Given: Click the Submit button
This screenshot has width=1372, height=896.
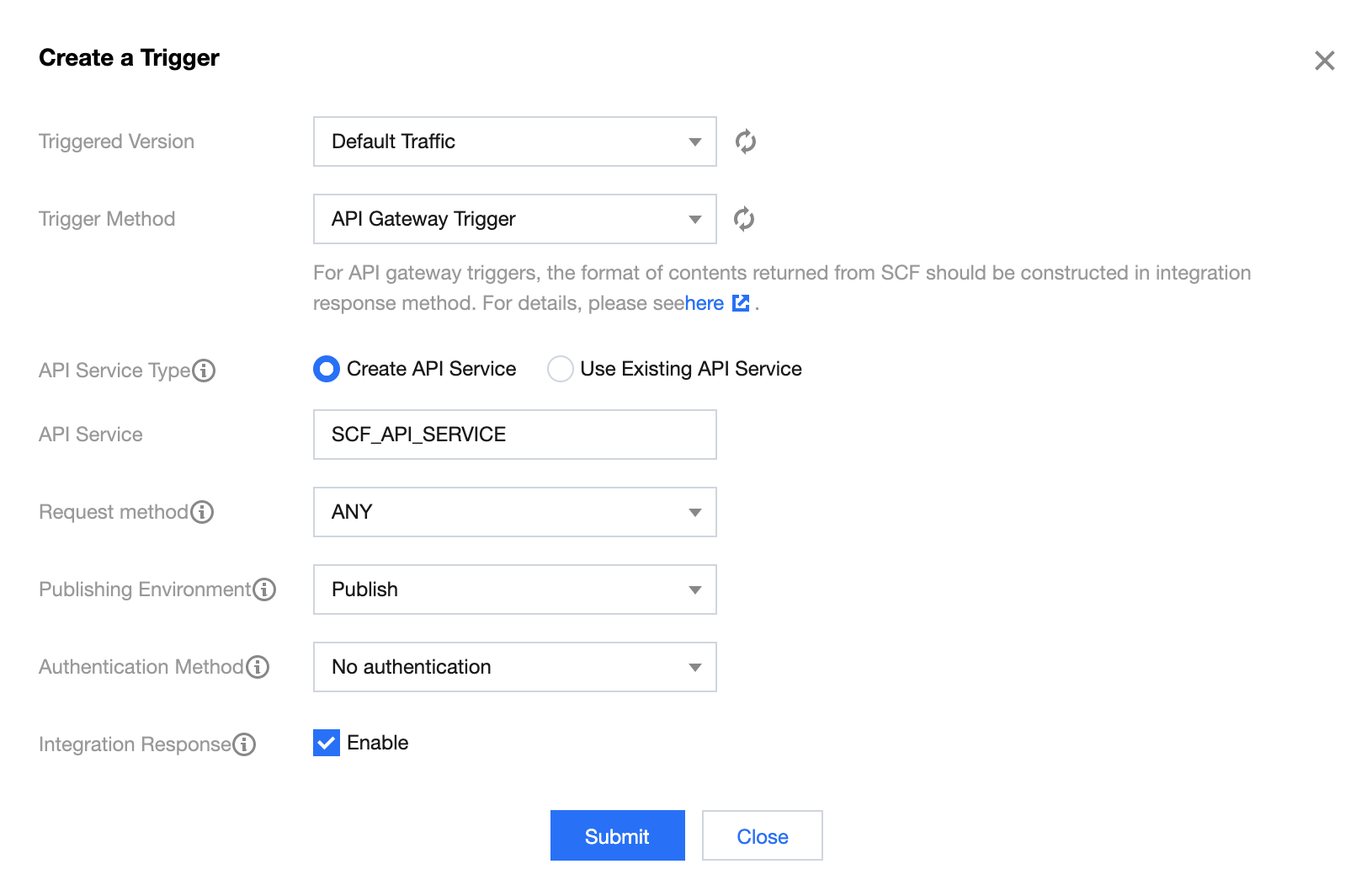Looking at the screenshot, I should pyautogui.click(x=617, y=835).
